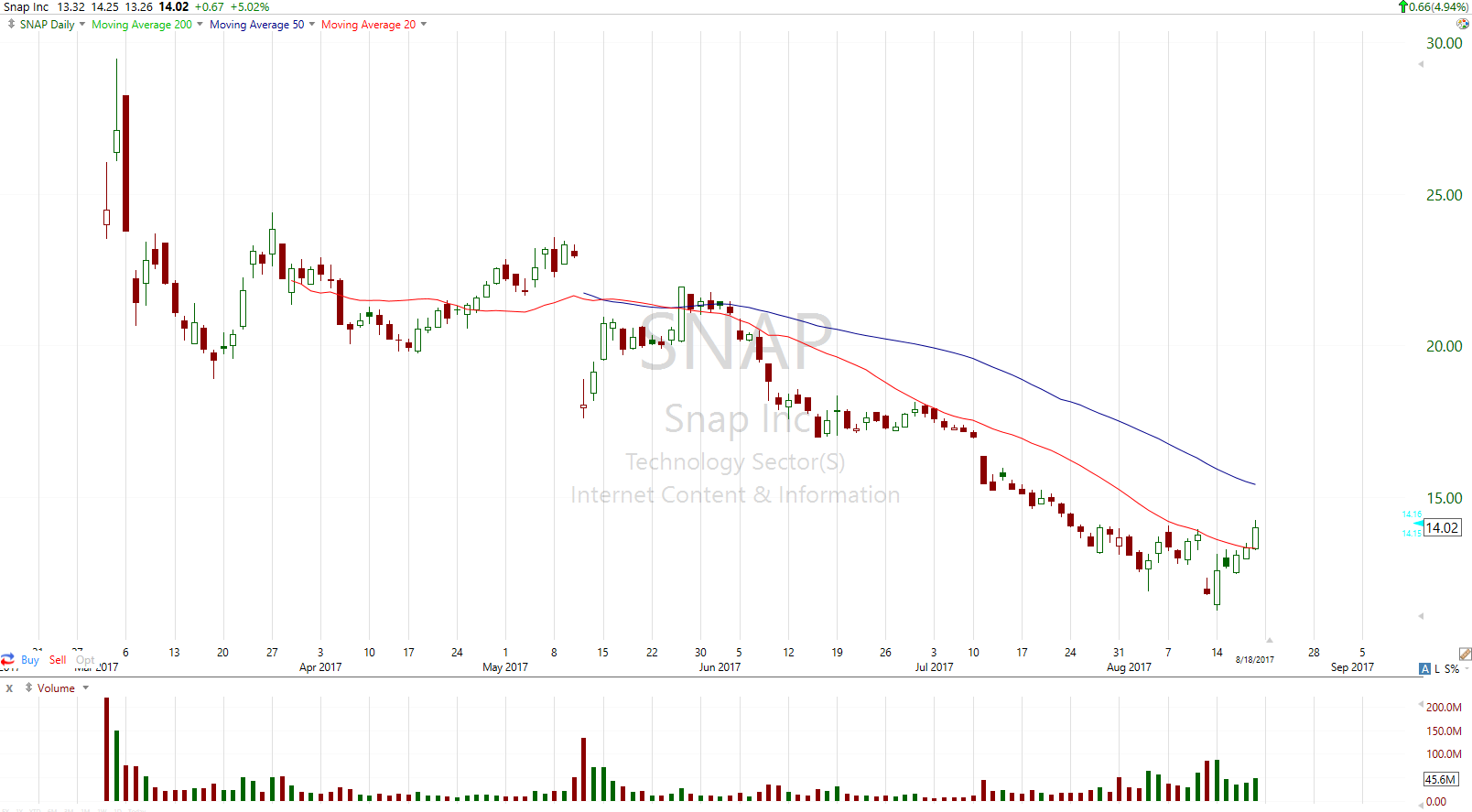Click the Buy link

[x=30, y=660]
